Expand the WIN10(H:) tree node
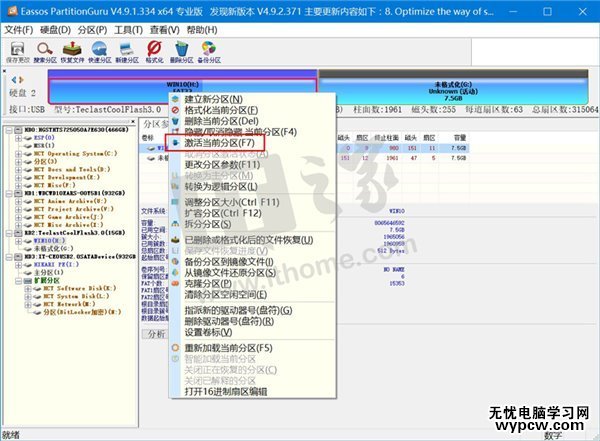The image size is (600, 441). pos(18,241)
